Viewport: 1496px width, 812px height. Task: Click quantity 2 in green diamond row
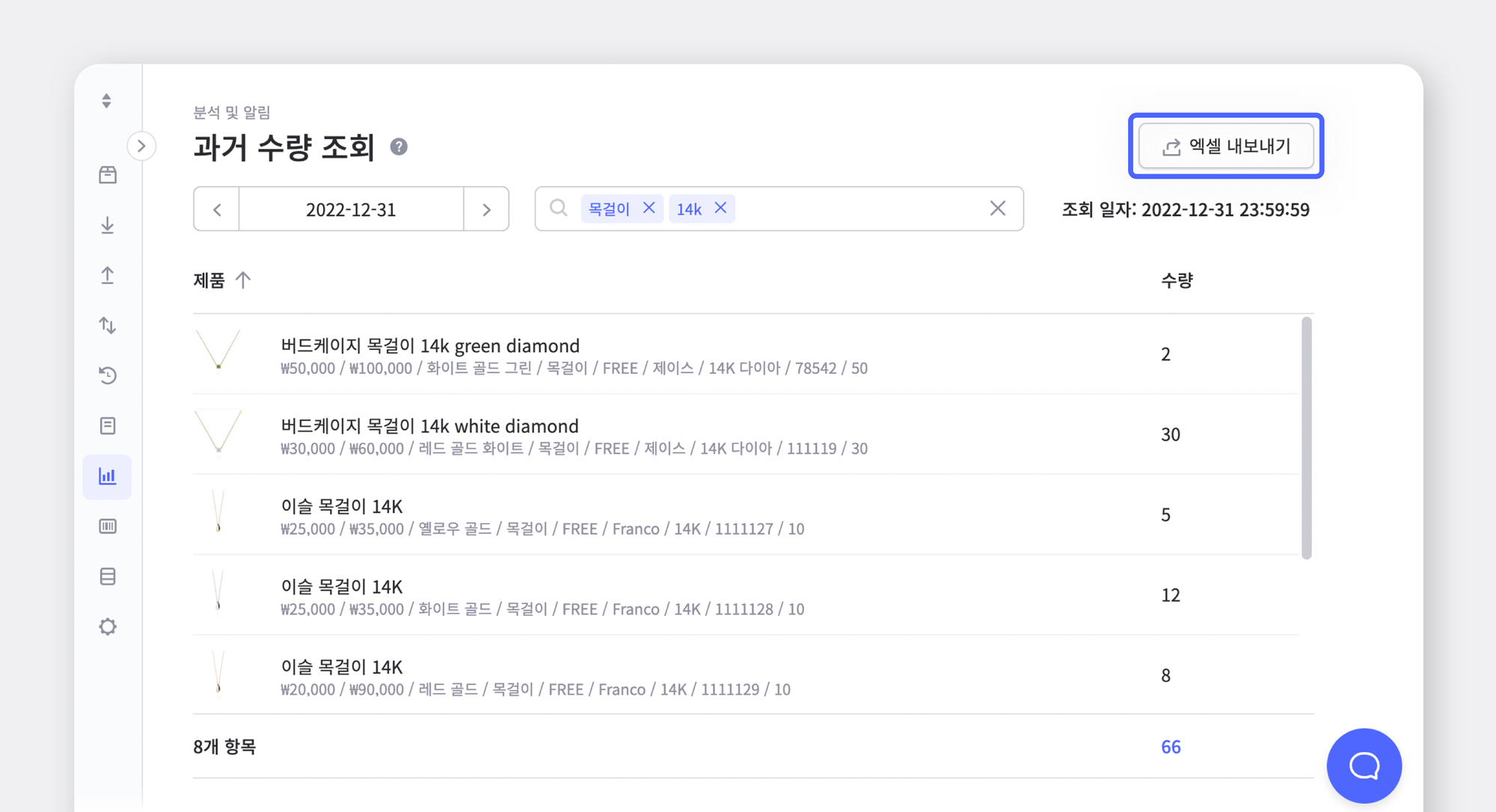[1165, 354]
